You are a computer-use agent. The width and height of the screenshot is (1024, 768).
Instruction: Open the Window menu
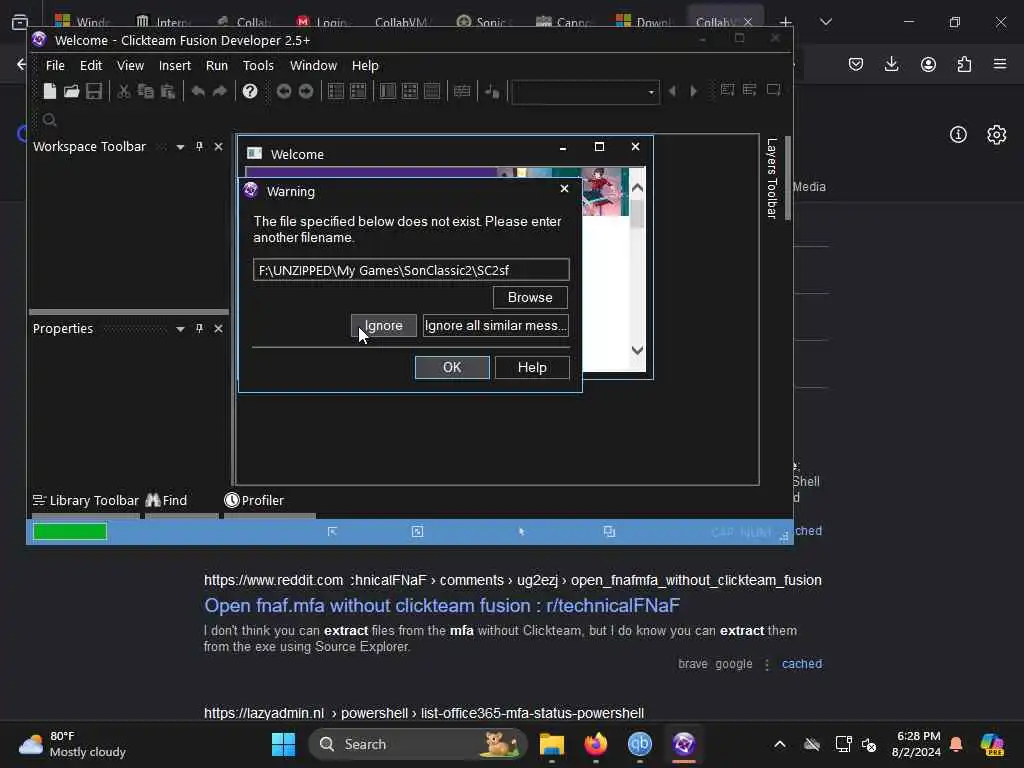point(313,65)
